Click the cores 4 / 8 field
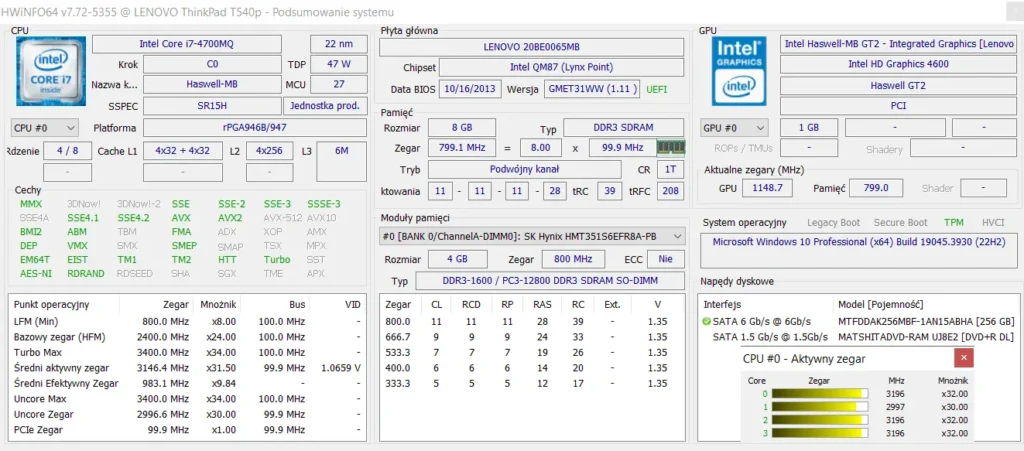Viewport: 1024px width, 451px height. pos(67,151)
